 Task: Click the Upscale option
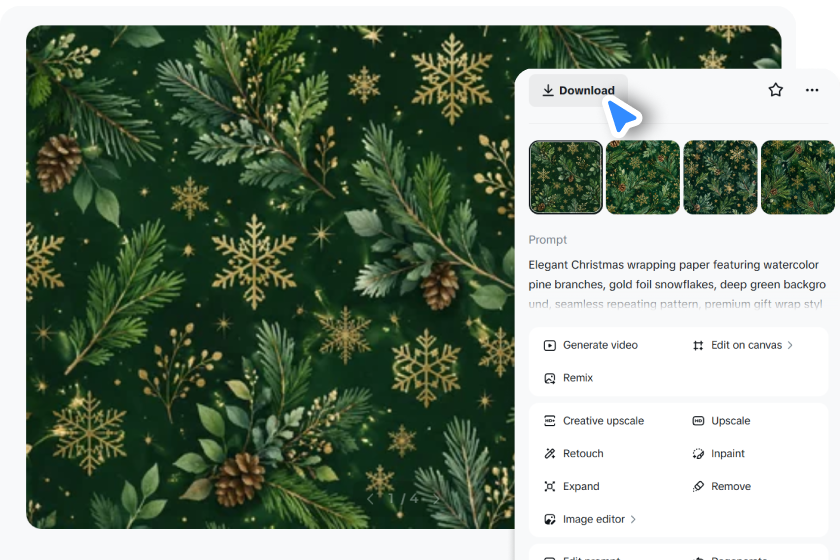click(721, 421)
